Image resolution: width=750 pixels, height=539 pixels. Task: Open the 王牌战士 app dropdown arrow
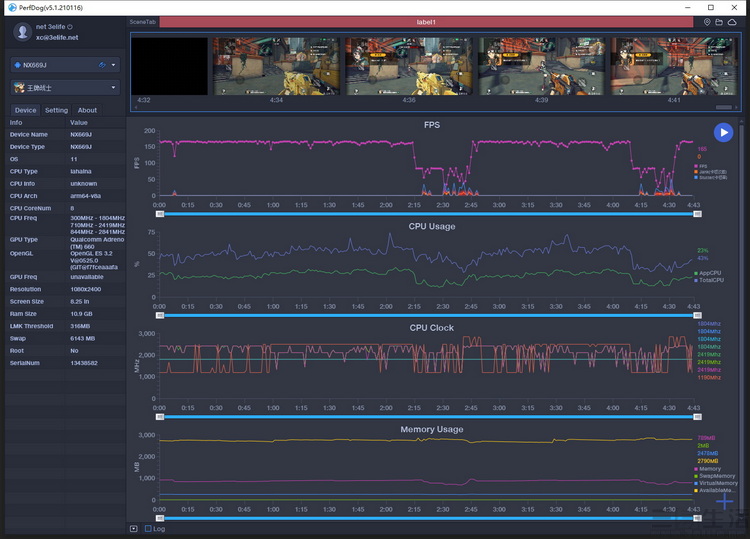[113, 88]
